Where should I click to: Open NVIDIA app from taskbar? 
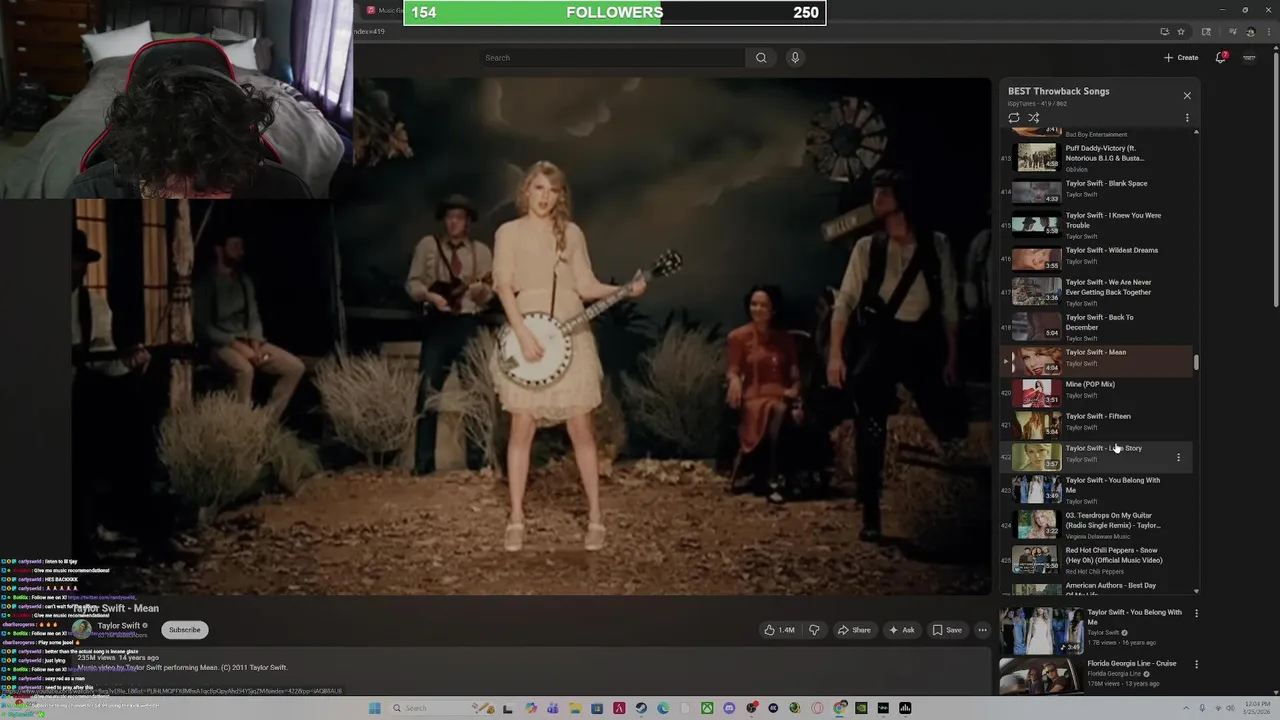pyautogui.click(x=861, y=708)
